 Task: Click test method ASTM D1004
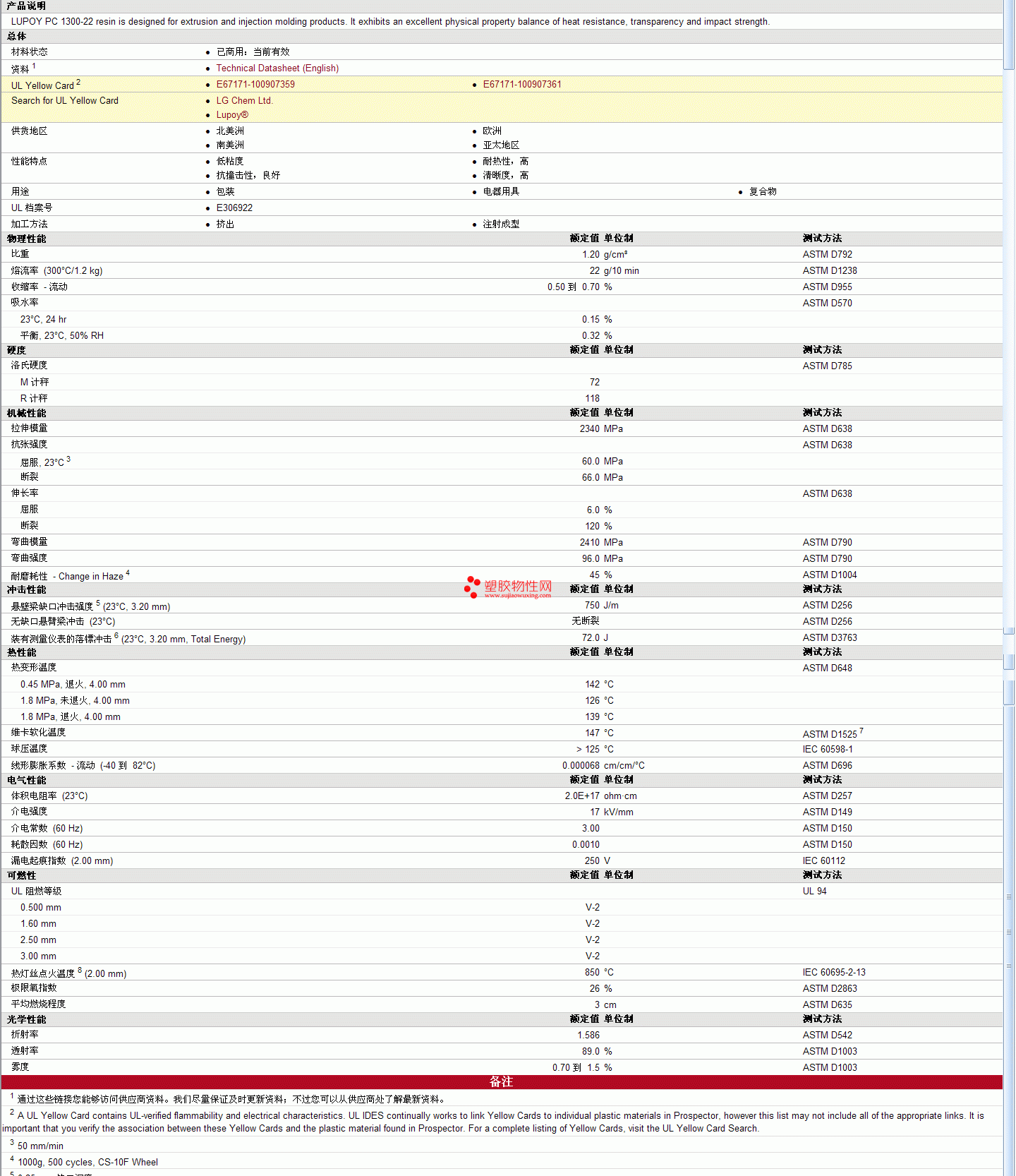[x=830, y=575]
